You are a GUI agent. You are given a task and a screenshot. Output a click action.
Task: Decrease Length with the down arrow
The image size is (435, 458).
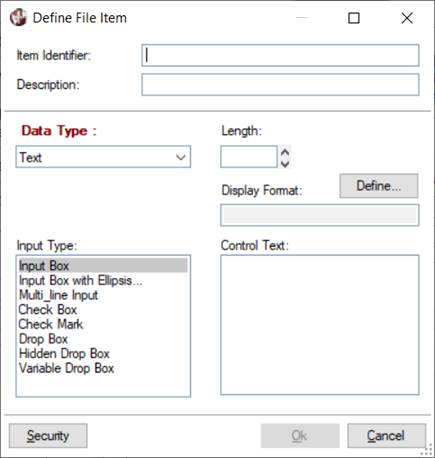[x=285, y=163]
